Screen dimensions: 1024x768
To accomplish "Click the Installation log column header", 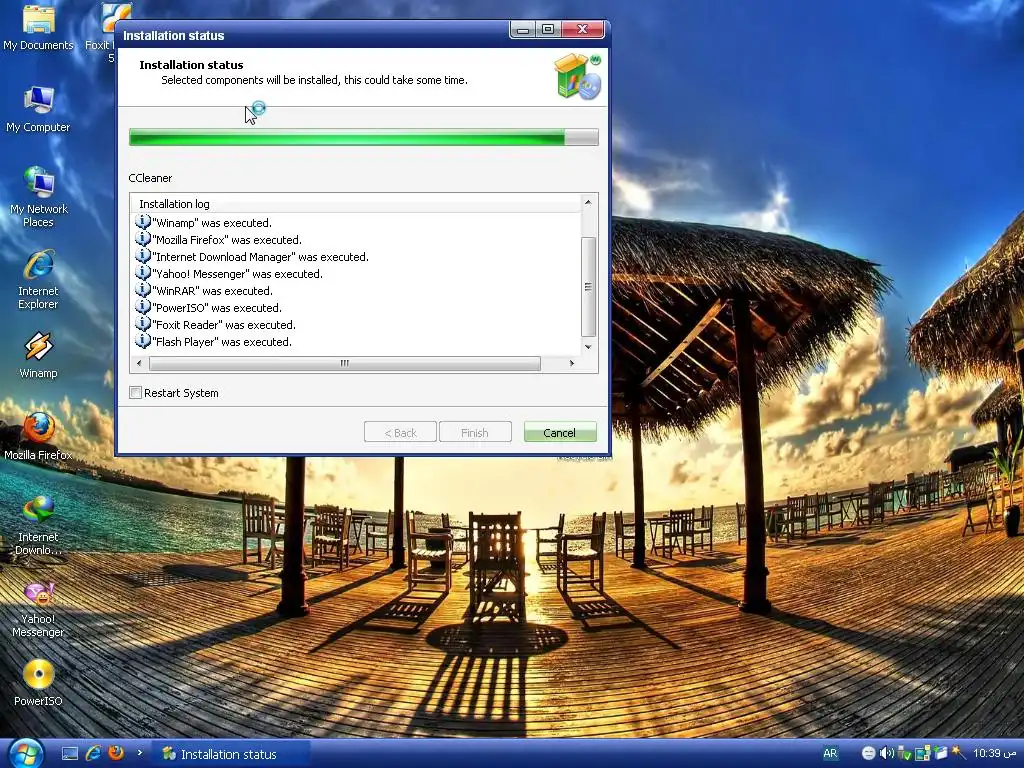I will (355, 204).
